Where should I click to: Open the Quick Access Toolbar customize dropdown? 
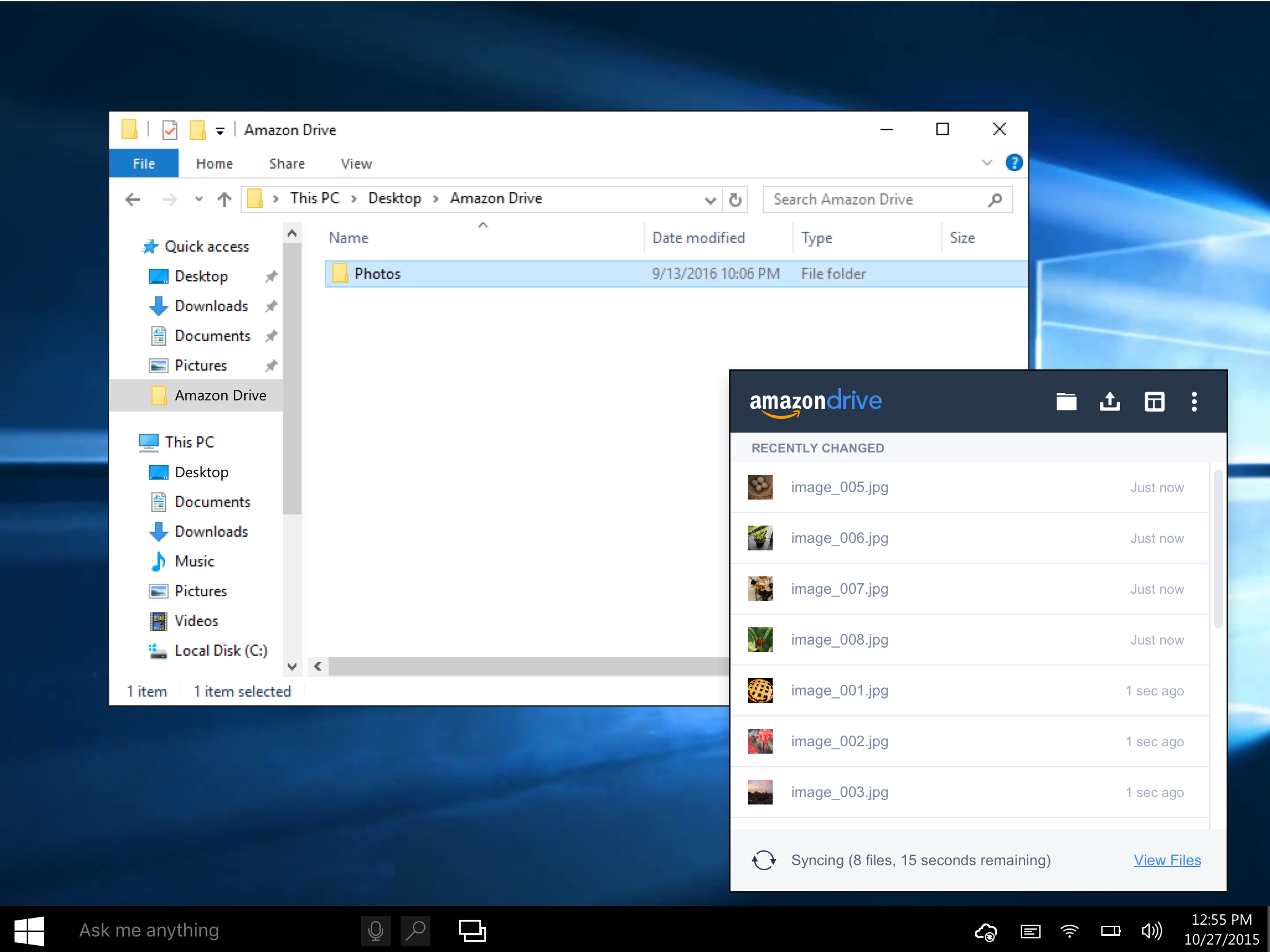point(220,130)
